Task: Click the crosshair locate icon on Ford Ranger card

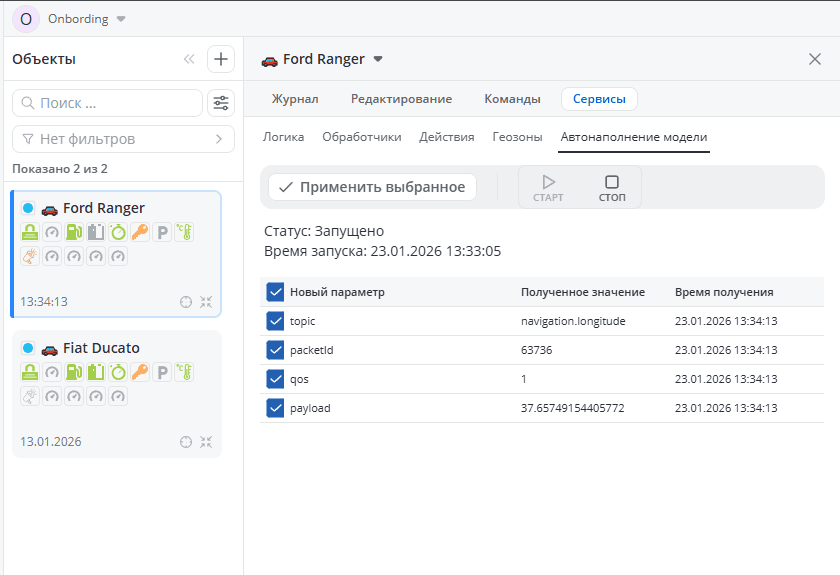Action: point(185,302)
